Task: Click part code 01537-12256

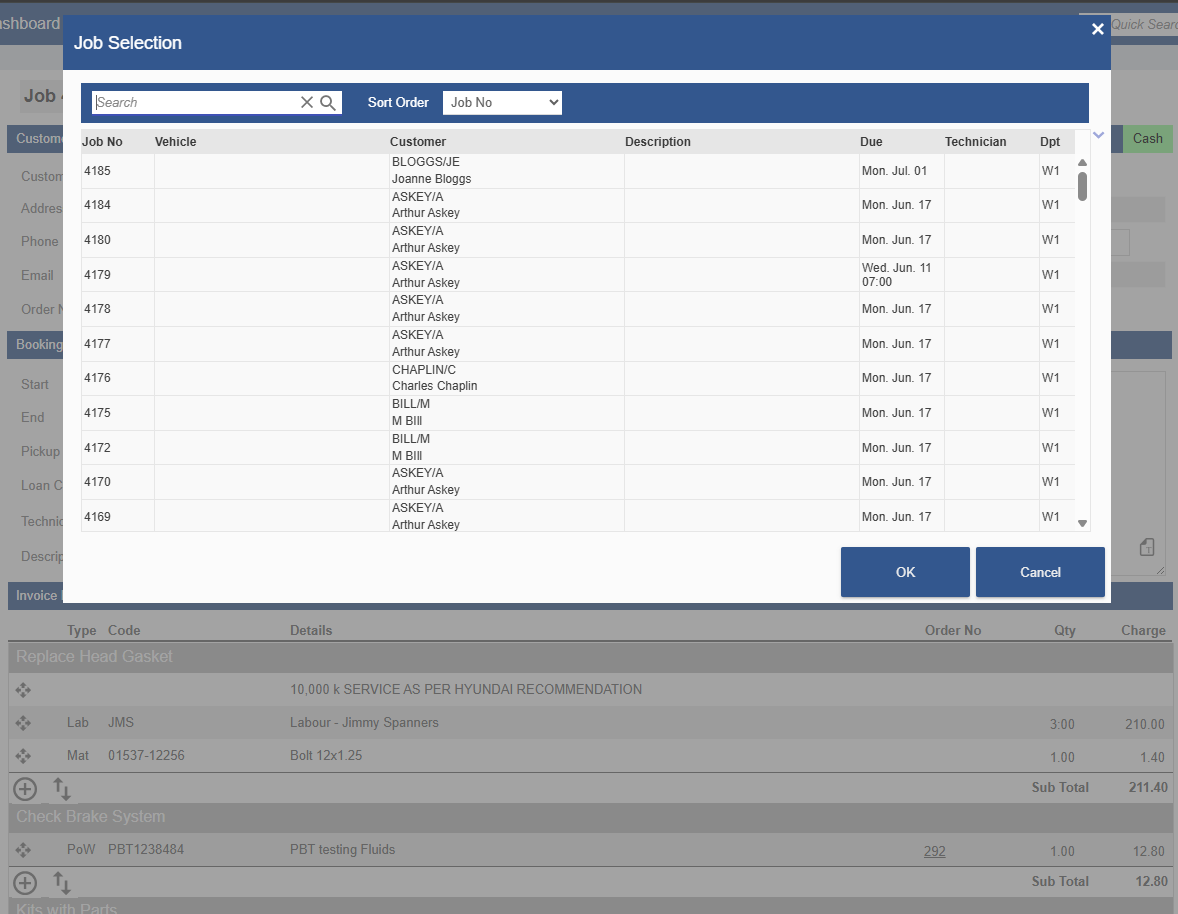Action: [x=146, y=756]
